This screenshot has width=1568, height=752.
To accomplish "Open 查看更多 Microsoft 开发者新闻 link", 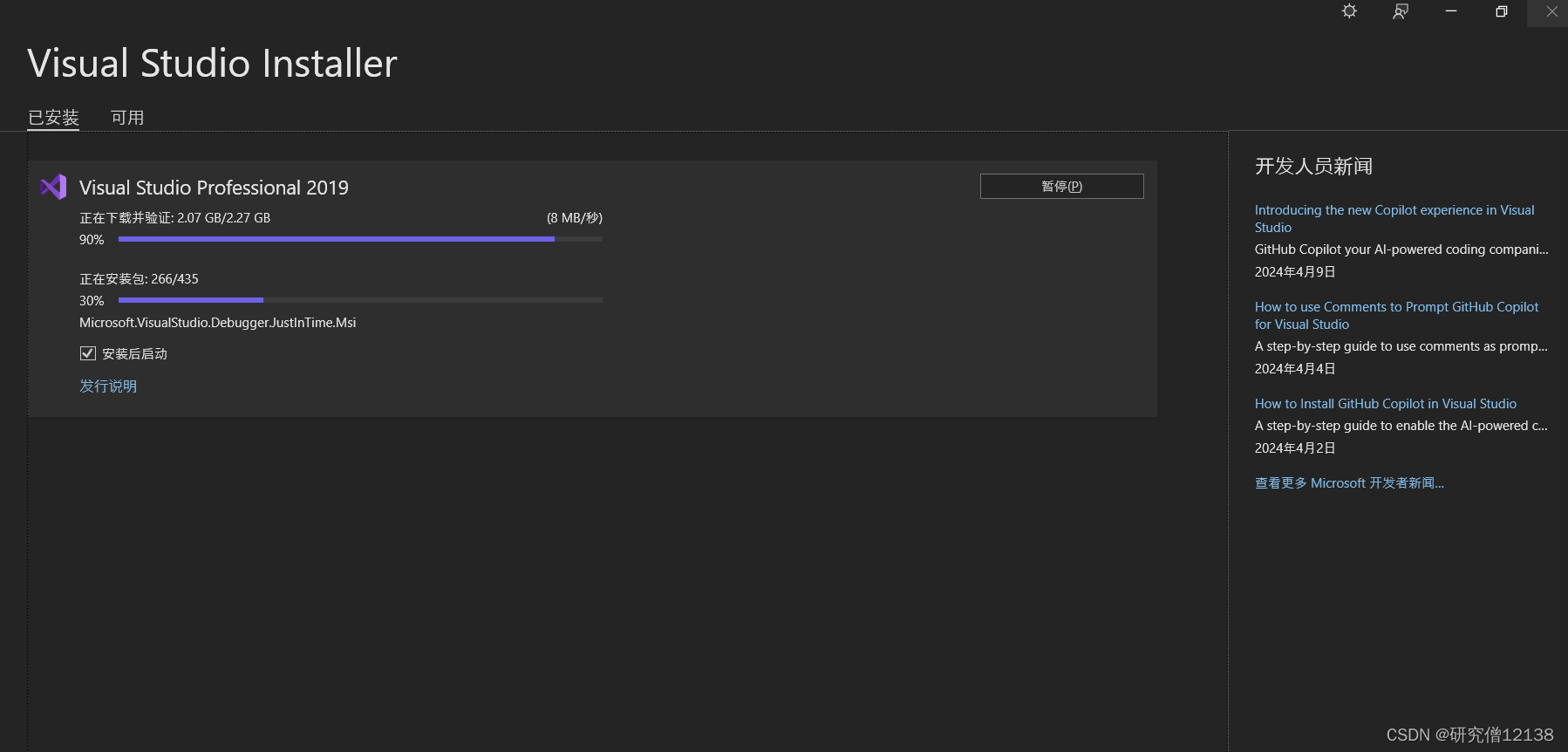I will click(1349, 483).
